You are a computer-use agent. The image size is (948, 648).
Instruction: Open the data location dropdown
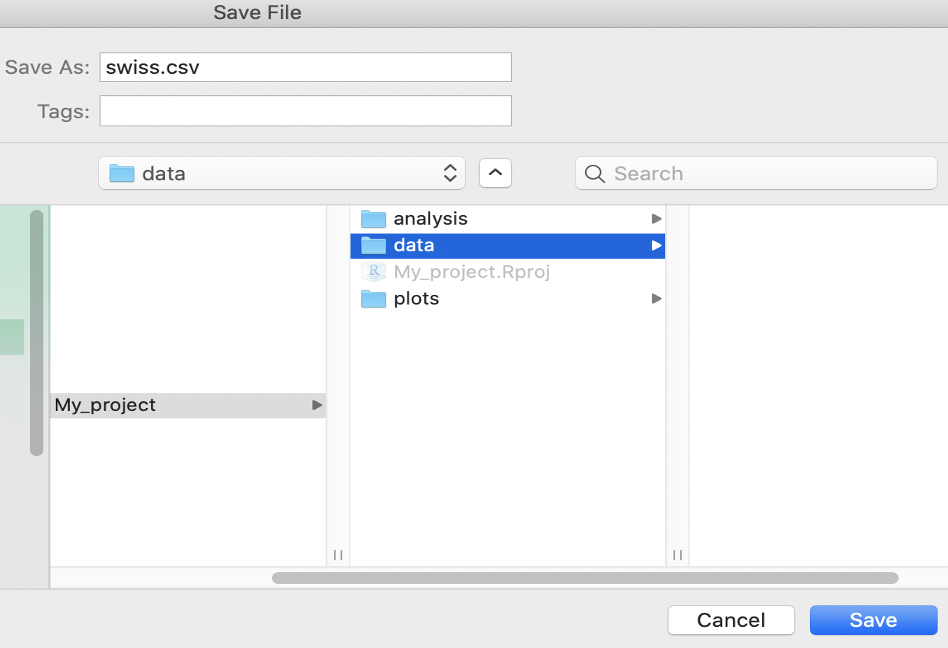[x=282, y=173]
